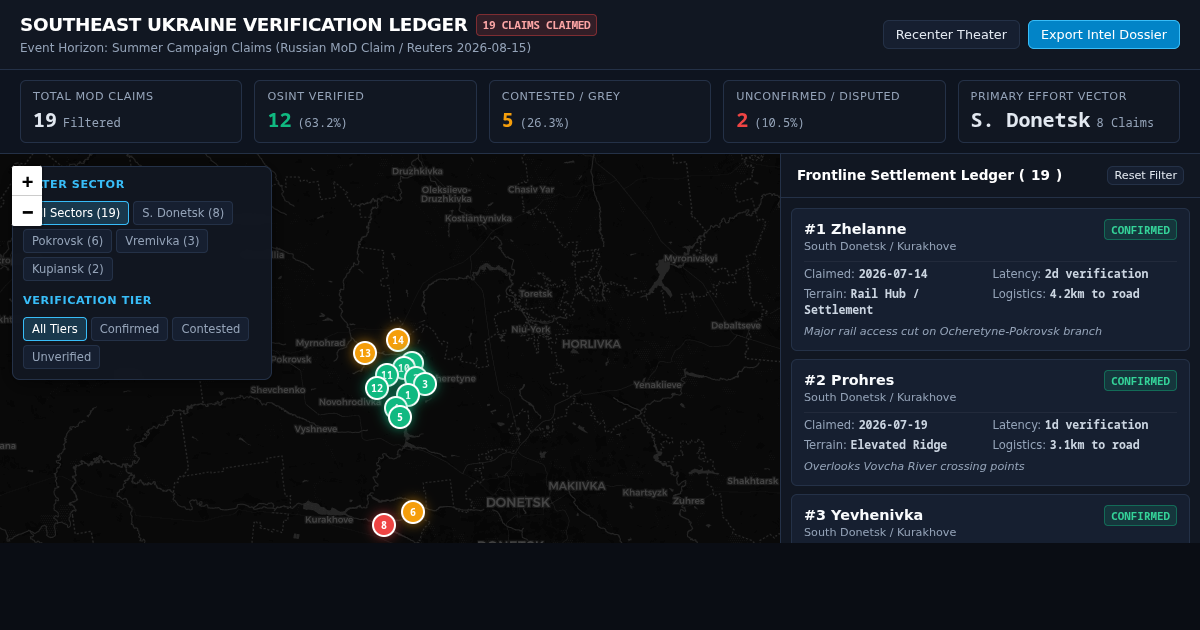Select orange map marker 6

click(x=413, y=512)
